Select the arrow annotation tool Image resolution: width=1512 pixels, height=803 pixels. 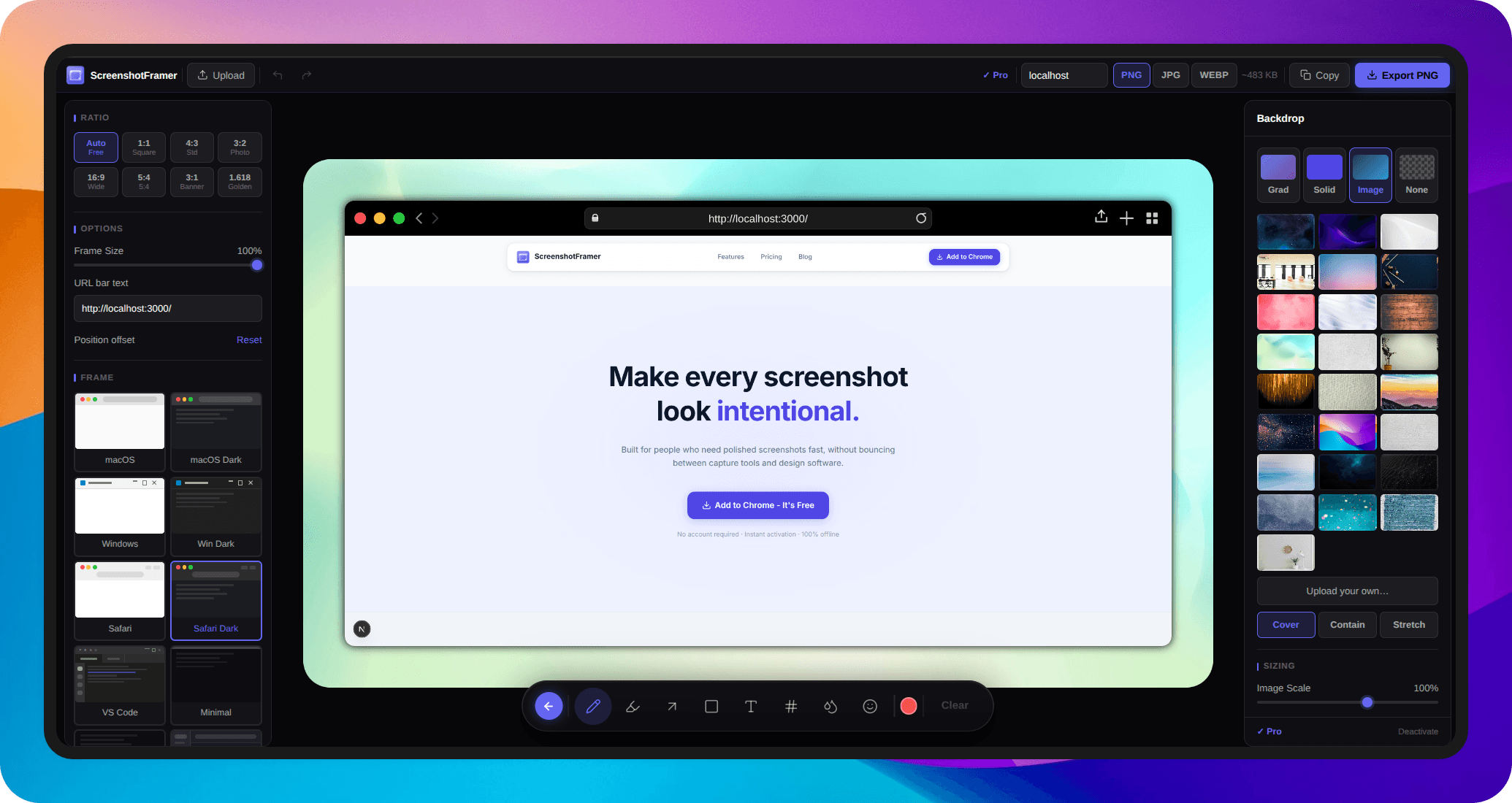(672, 706)
